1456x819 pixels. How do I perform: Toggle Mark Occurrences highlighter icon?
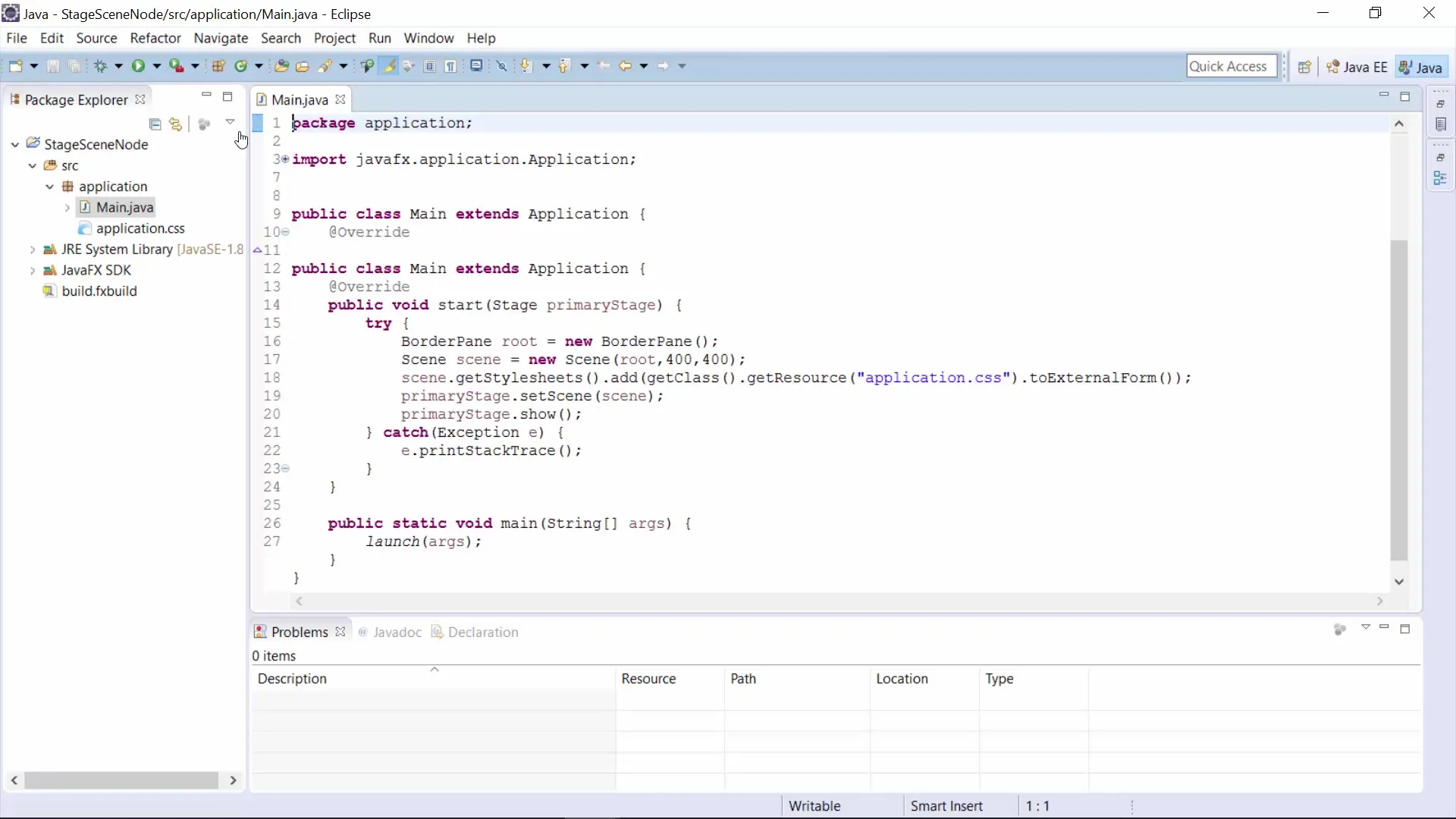point(389,67)
